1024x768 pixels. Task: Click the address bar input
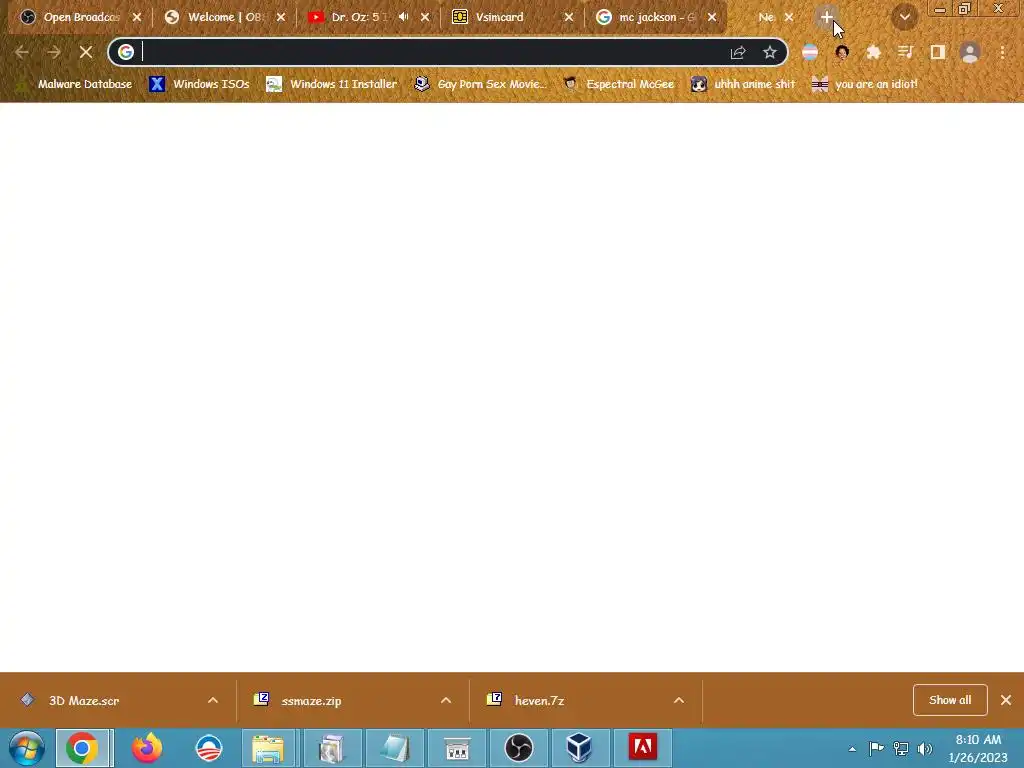431,52
